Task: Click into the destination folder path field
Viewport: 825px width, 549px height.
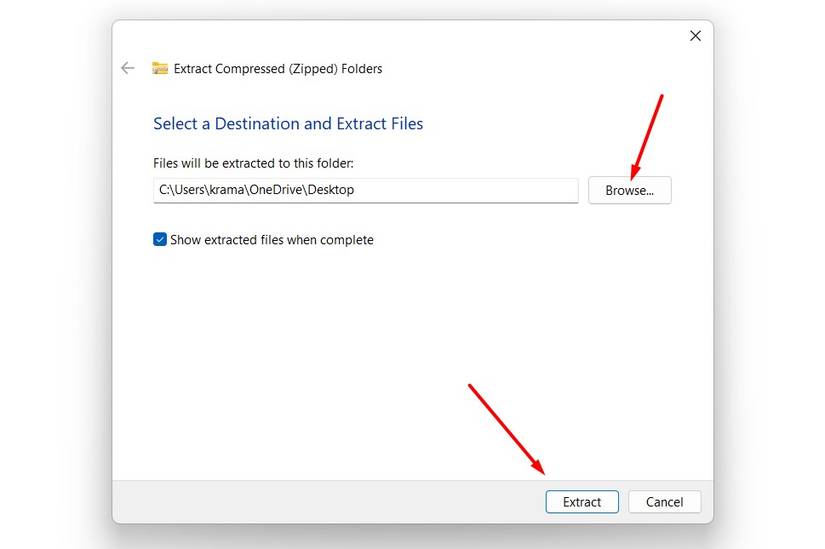Action: pyautogui.click(x=366, y=190)
